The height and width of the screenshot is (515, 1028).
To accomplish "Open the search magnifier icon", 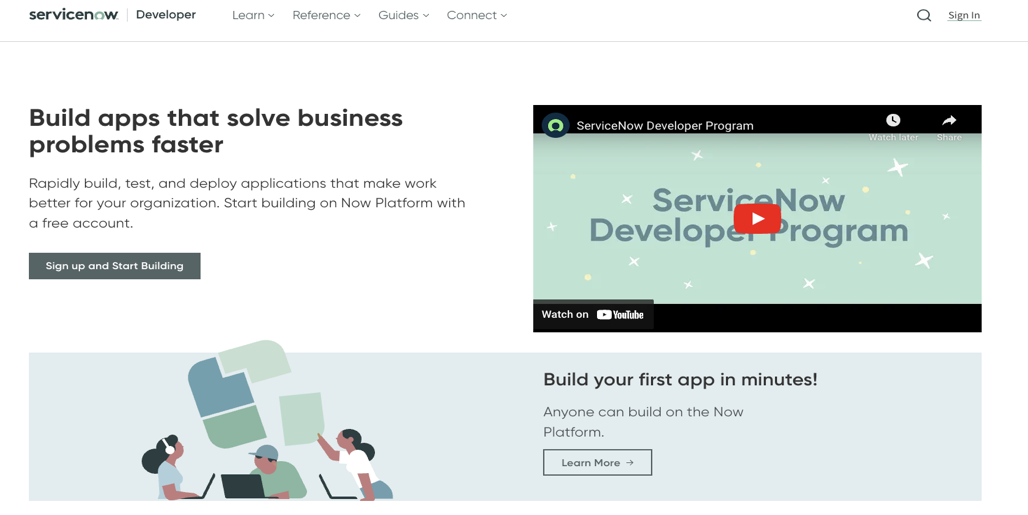I will click(924, 15).
